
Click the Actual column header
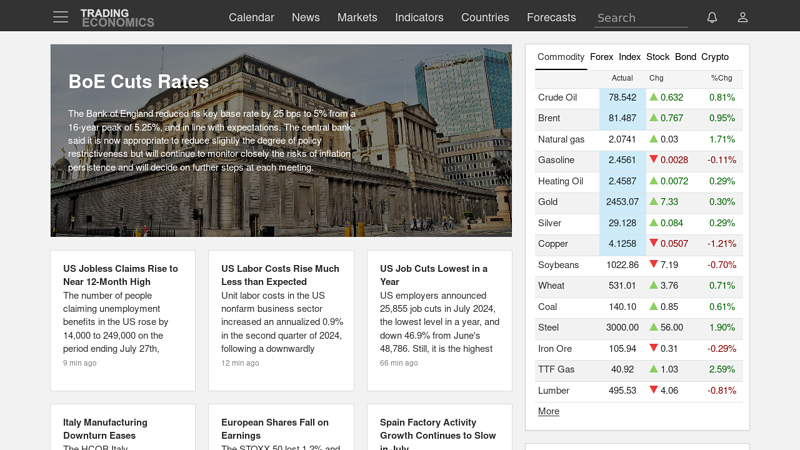[x=622, y=78]
